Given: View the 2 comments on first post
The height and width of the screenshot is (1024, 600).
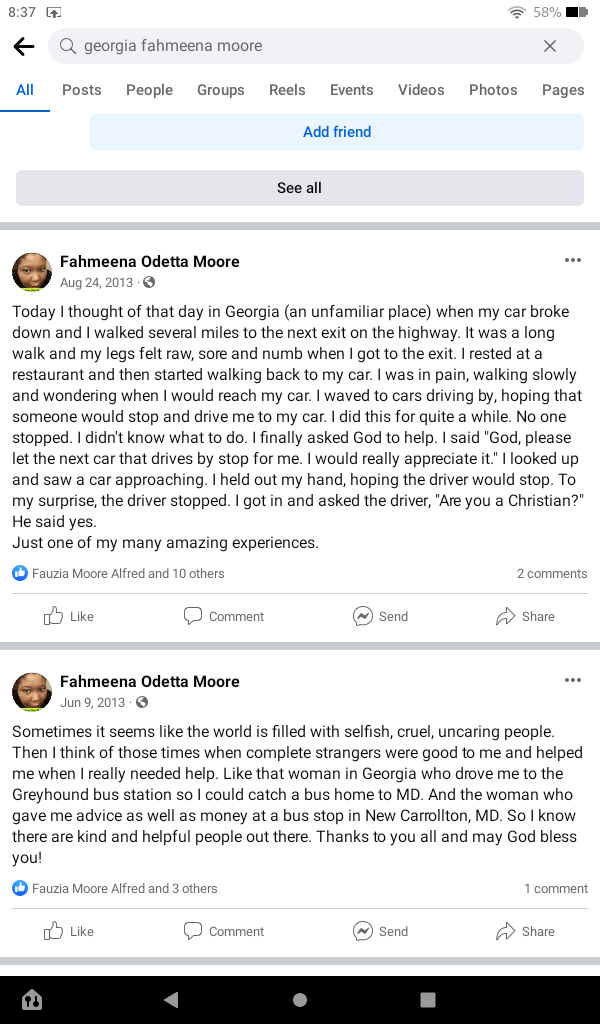Looking at the screenshot, I should pyautogui.click(x=551, y=574).
